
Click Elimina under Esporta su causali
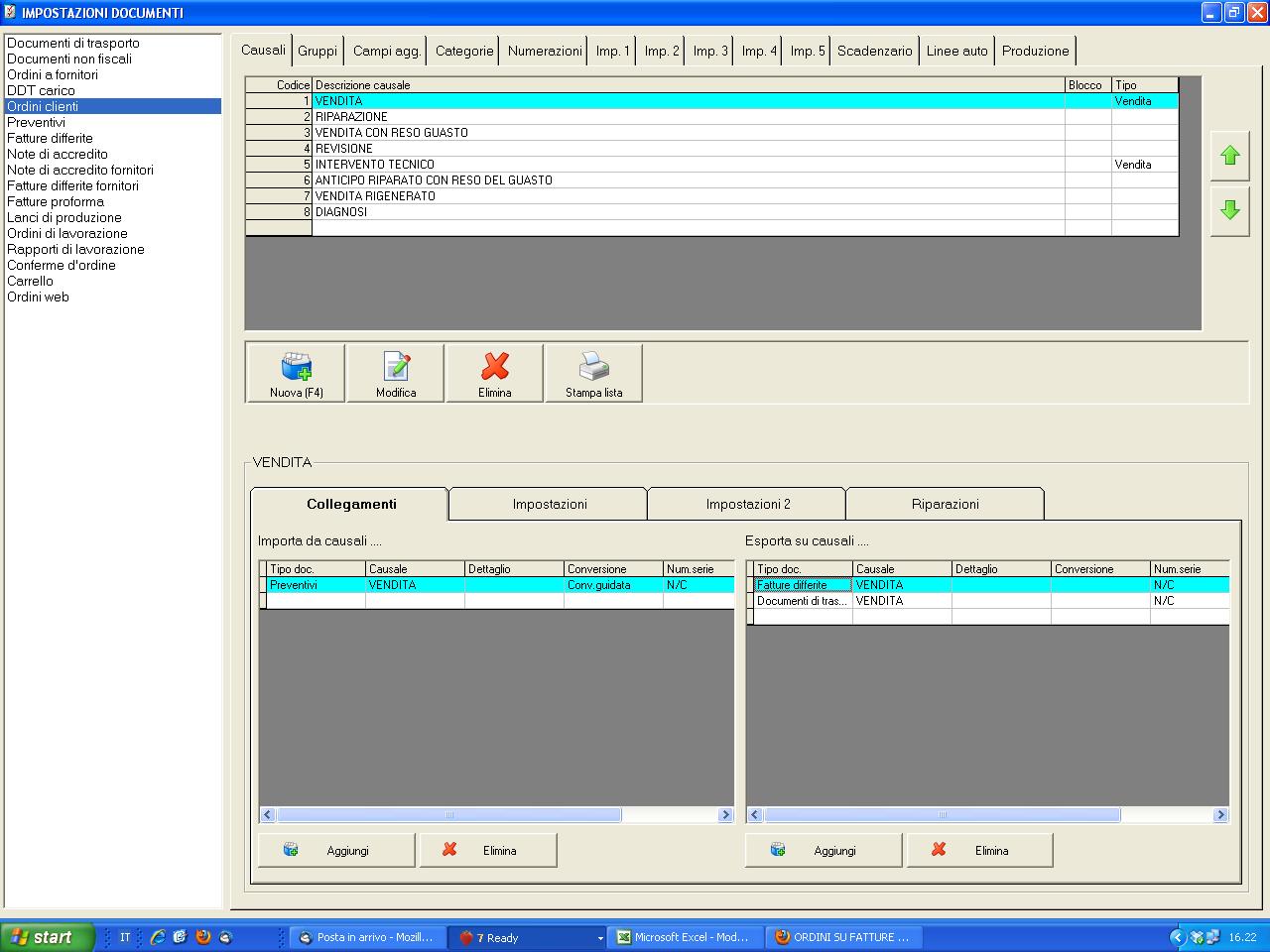(x=979, y=850)
